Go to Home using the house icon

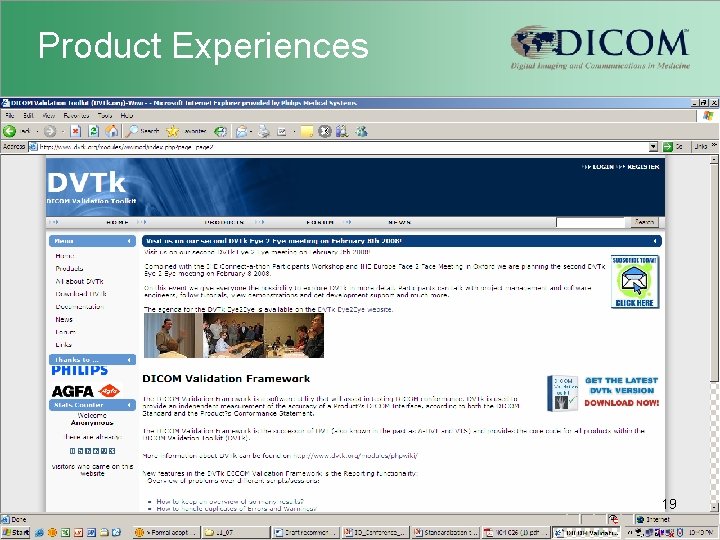112,132
